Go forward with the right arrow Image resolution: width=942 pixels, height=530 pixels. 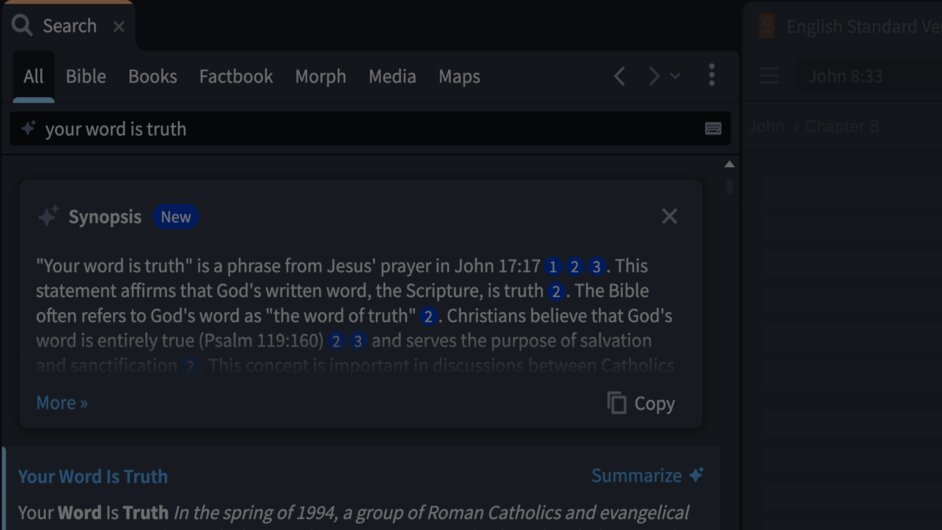tap(653, 76)
